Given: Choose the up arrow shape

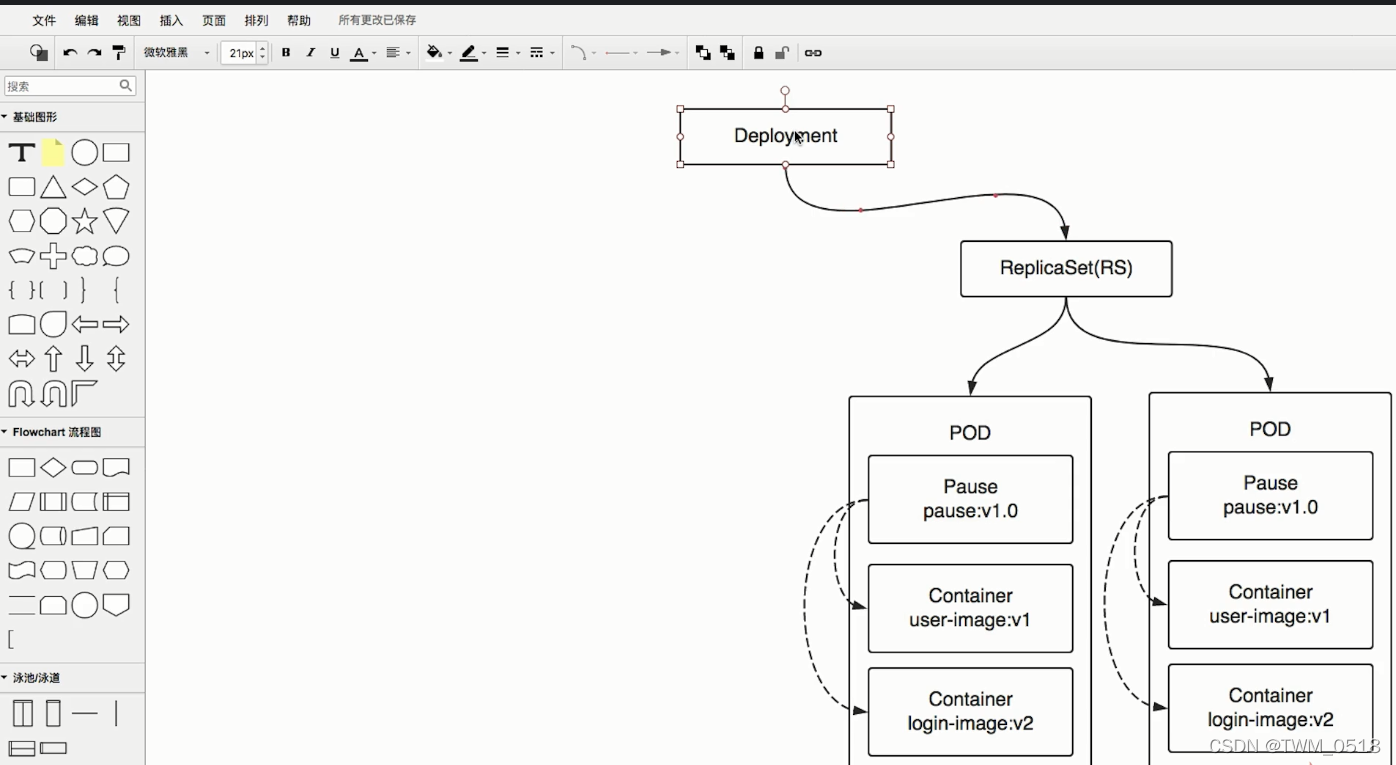Looking at the screenshot, I should click(53, 358).
